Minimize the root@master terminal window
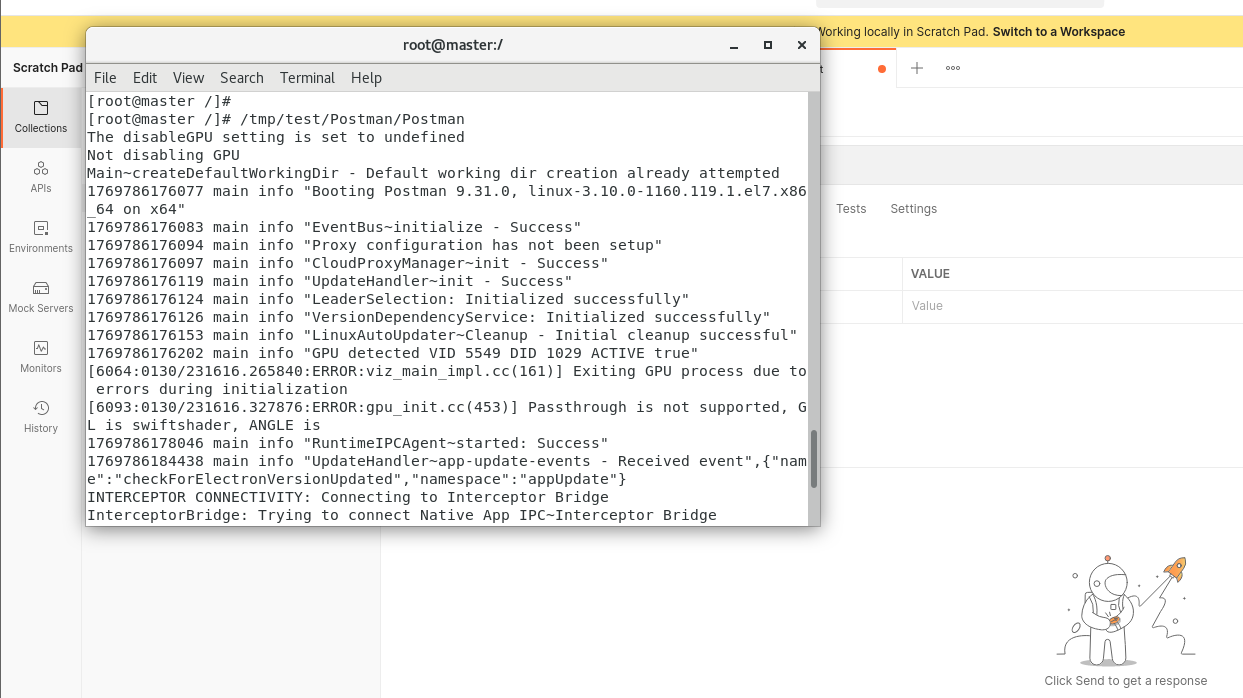 click(735, 45)
